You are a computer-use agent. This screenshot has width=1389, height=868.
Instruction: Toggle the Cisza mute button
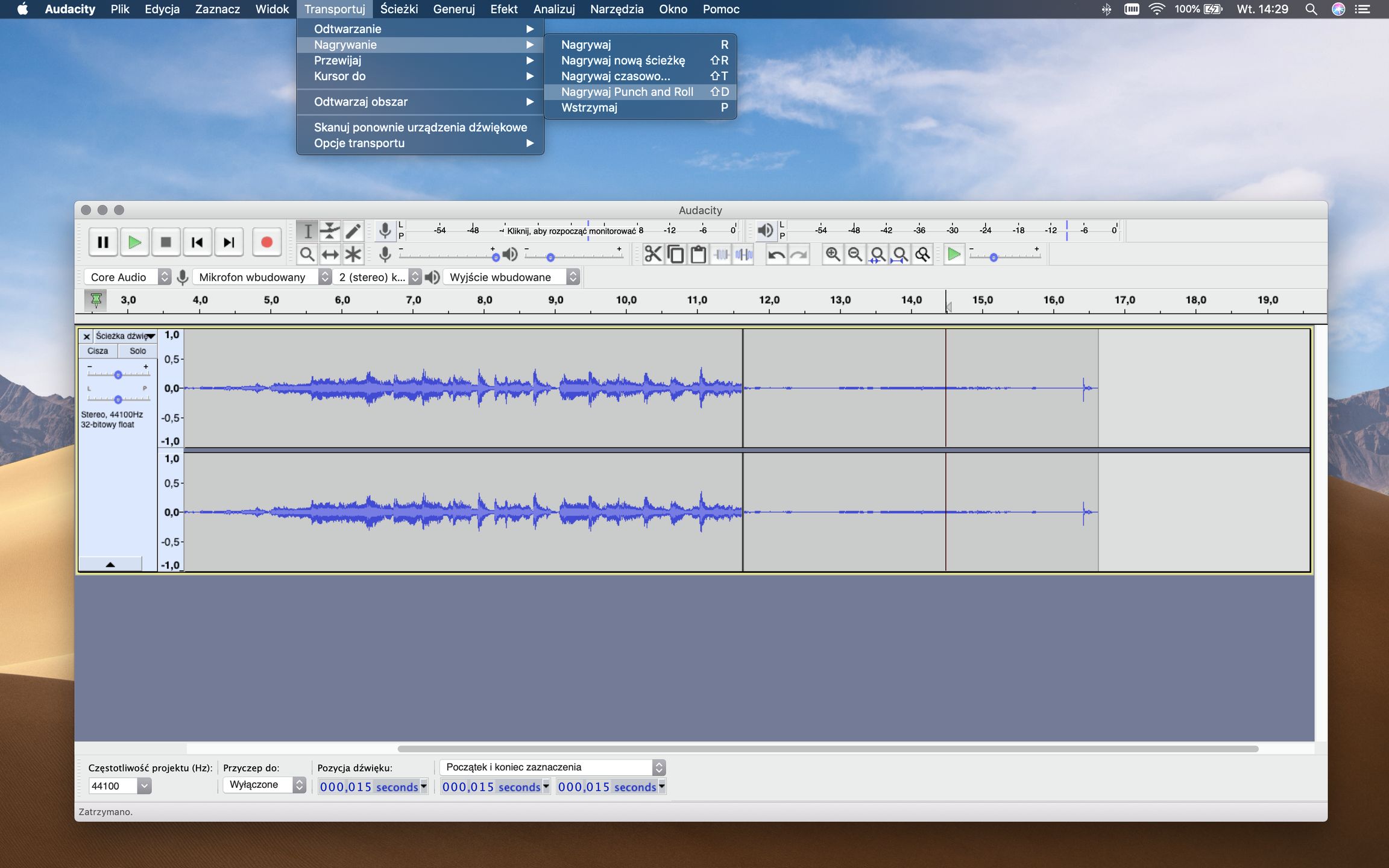coord(98,351)
